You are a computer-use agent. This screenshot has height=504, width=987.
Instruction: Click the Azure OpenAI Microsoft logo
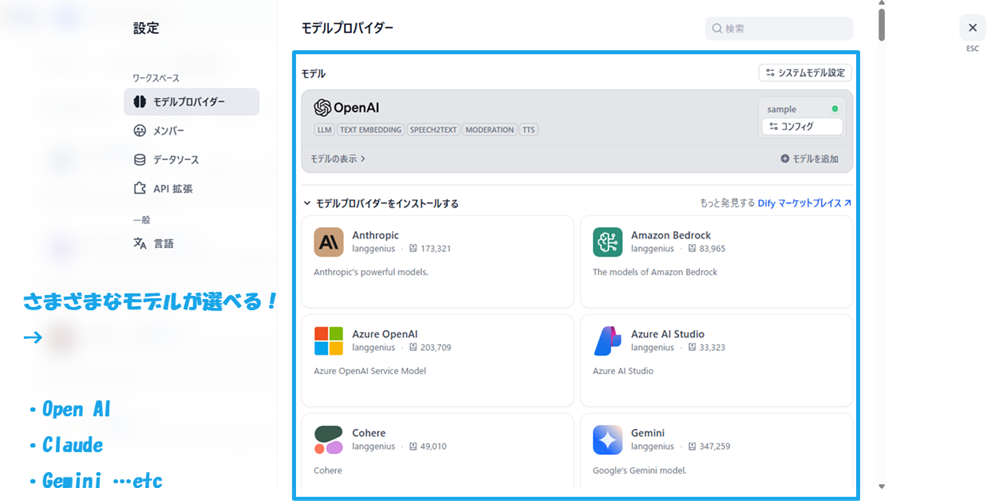tap(329, 341)
